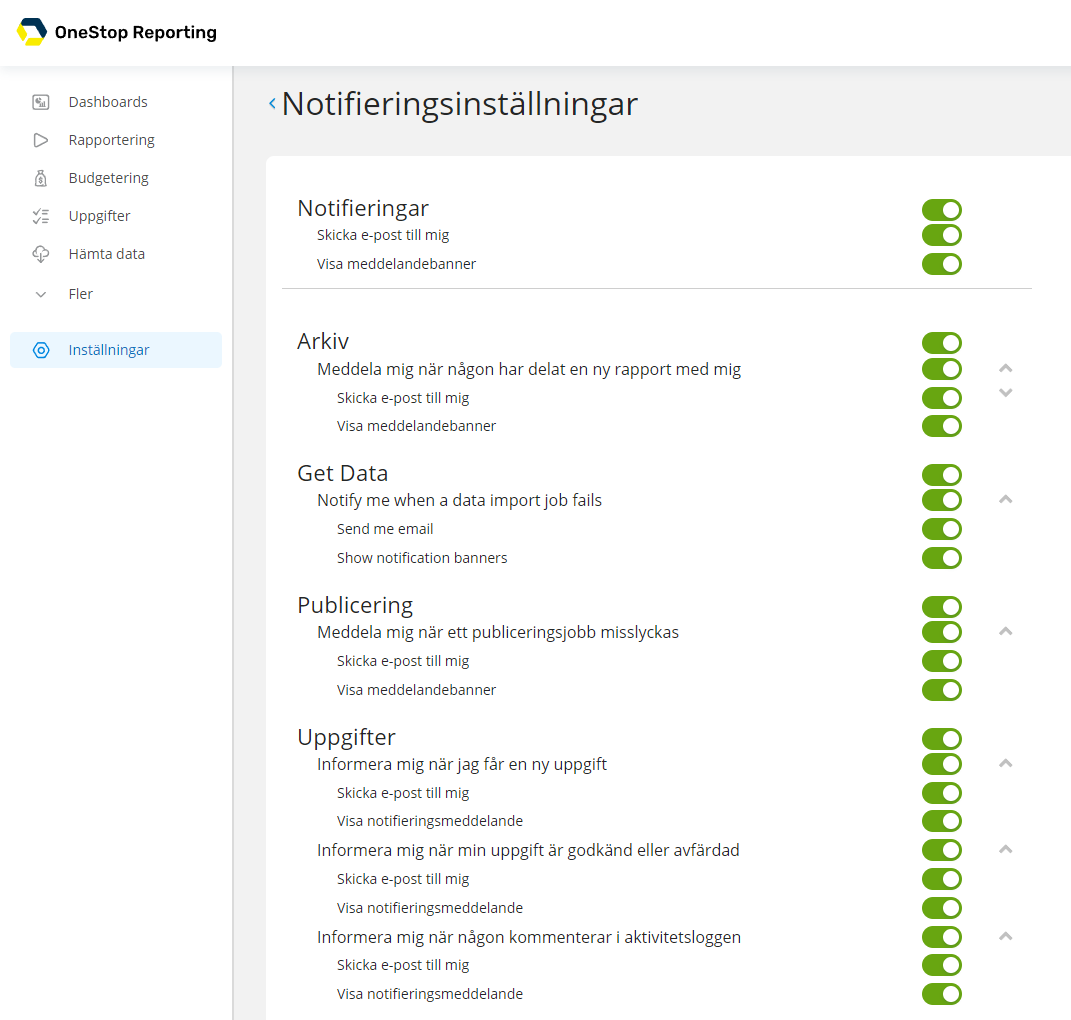
Task: Expand Arkiv using the down chevron
Action: [1005, 393]
